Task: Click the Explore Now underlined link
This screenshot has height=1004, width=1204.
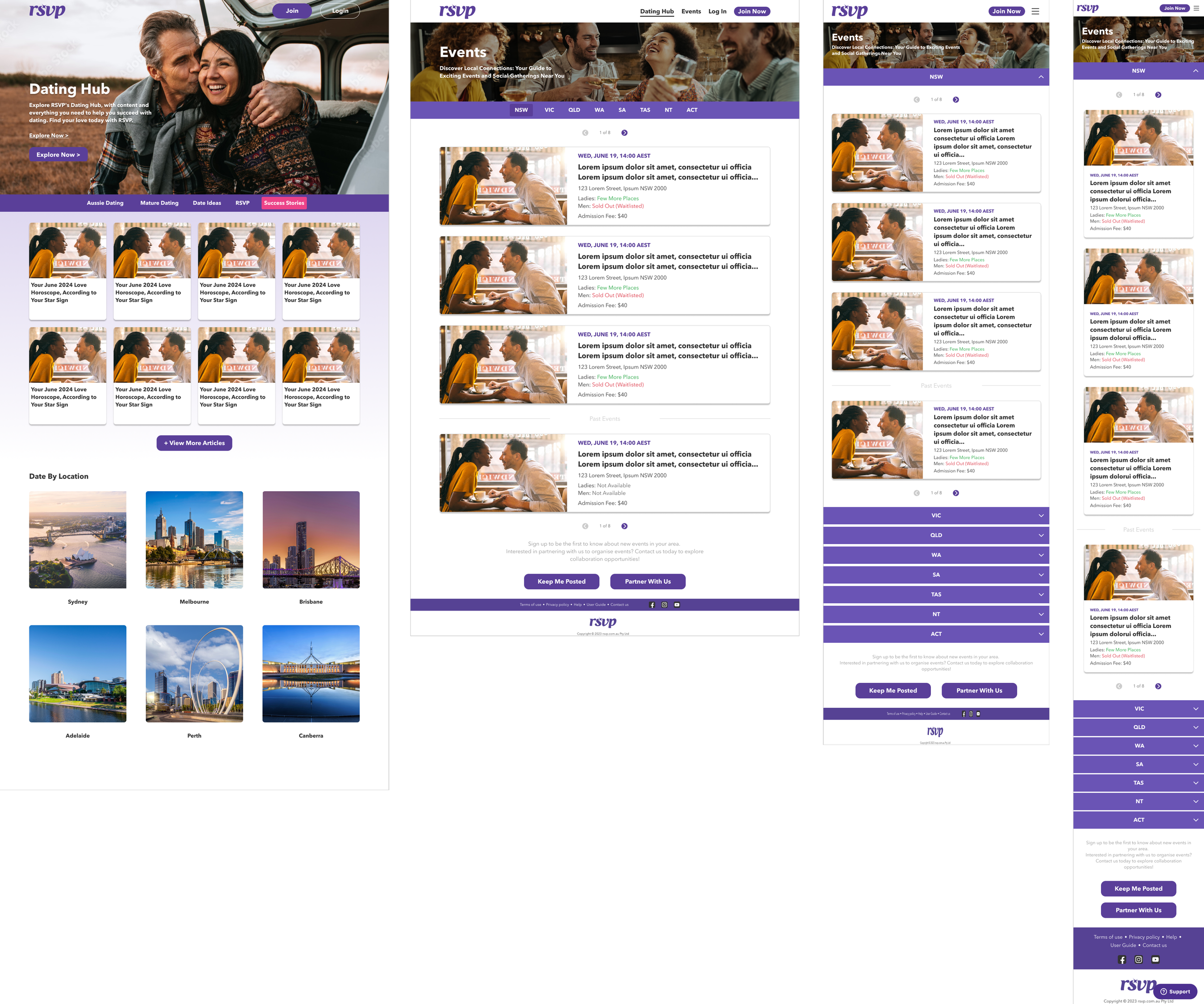Action: [x=49, y=136]
